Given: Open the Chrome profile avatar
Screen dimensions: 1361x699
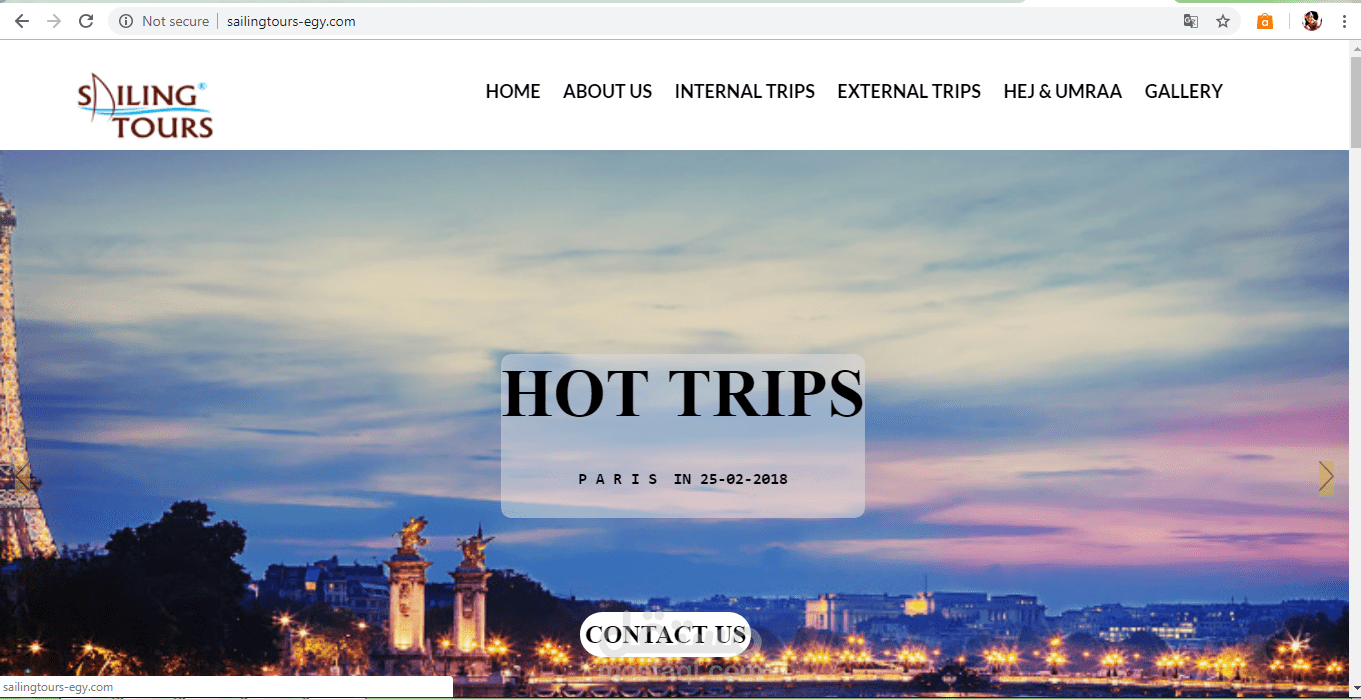Looking at the screenshot, I should tap(1312, 21).
